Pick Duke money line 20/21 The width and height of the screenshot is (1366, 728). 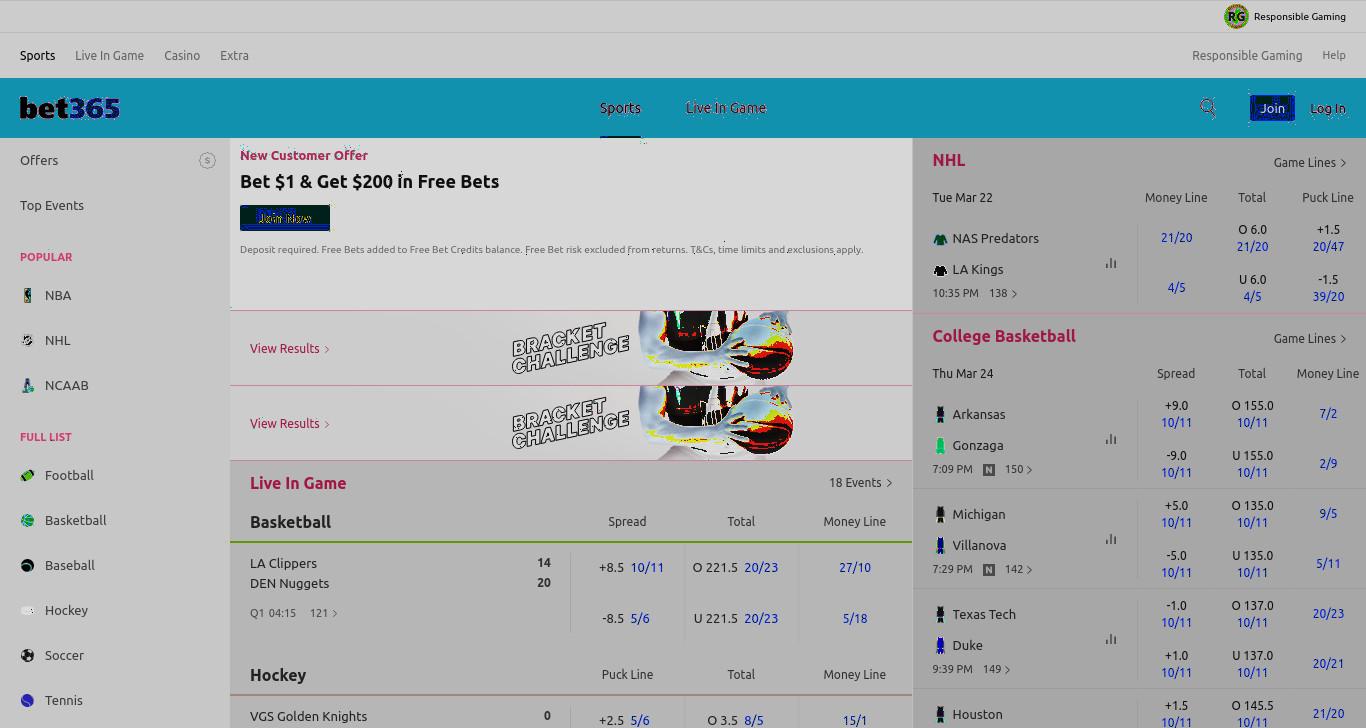1328,663
